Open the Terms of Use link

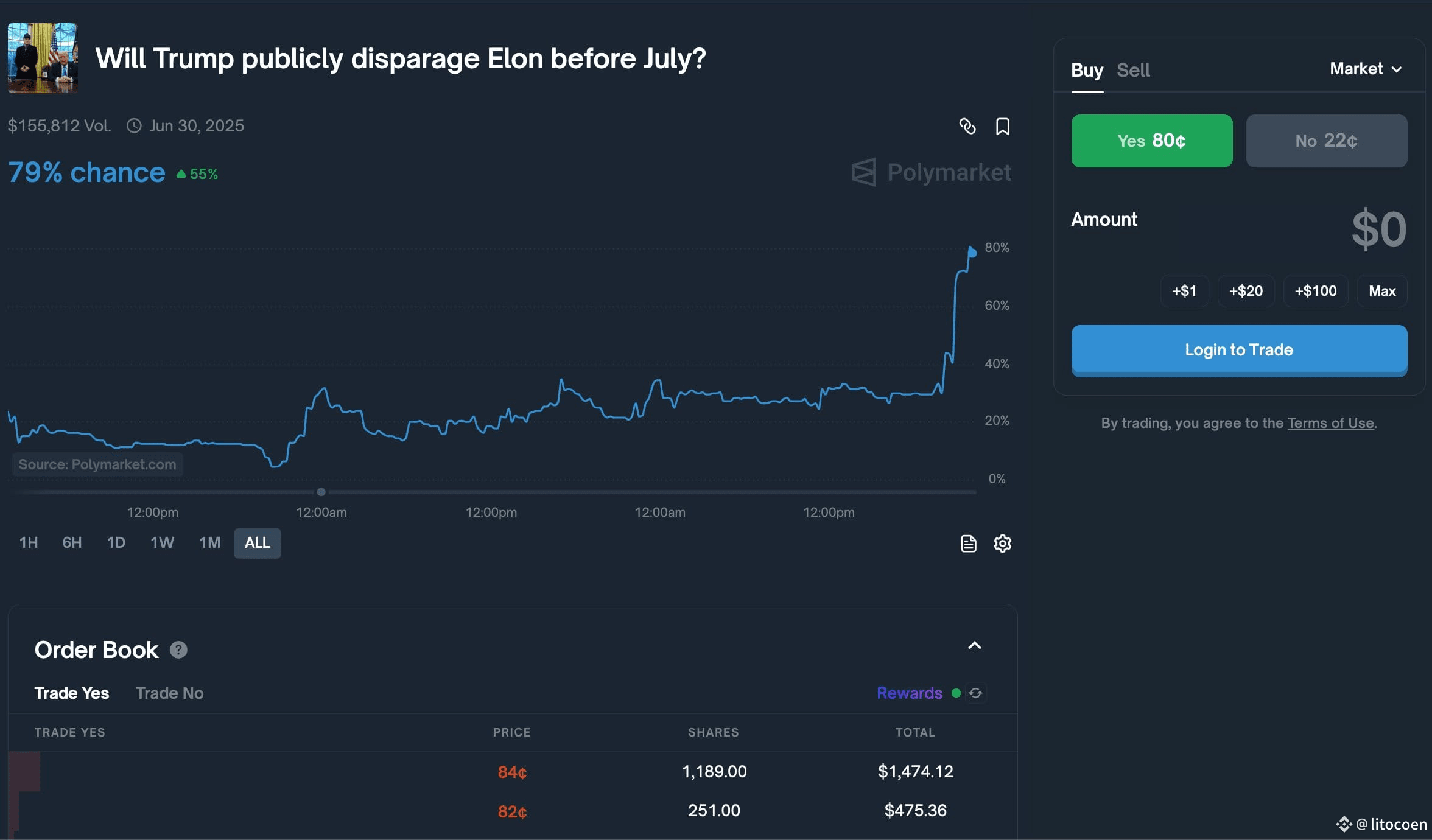click(x=1330, y=423)
